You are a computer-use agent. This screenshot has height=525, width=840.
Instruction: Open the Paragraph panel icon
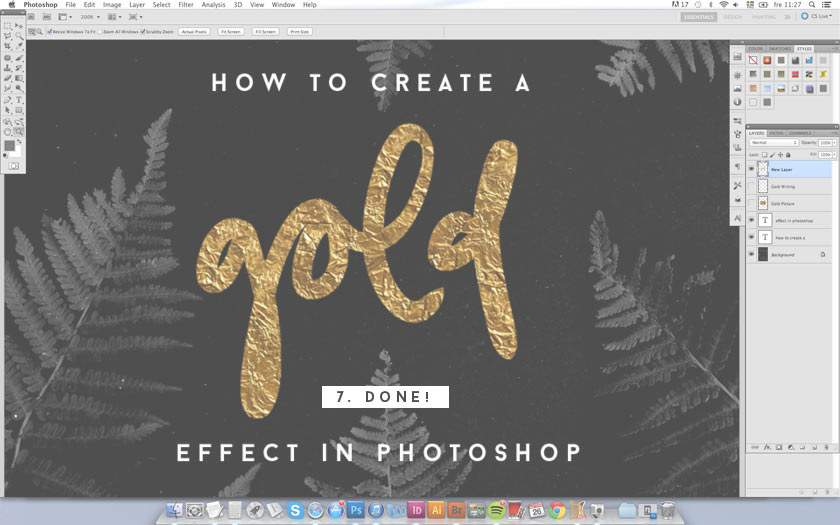738,167
